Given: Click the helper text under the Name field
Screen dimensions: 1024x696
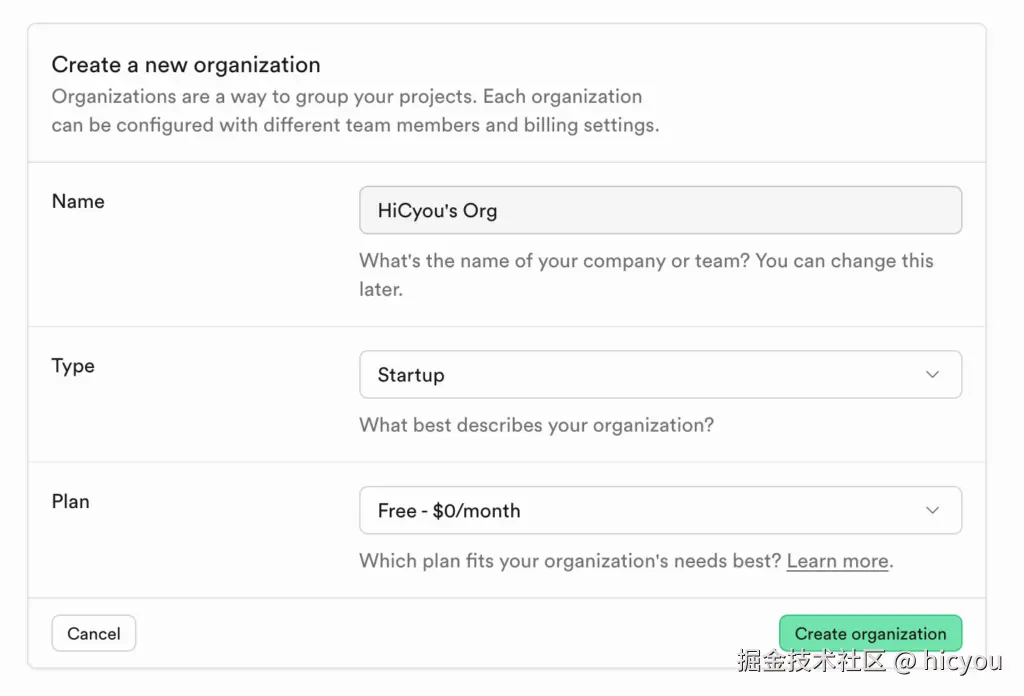Looking at the screenshot, I should pos(646,274).
